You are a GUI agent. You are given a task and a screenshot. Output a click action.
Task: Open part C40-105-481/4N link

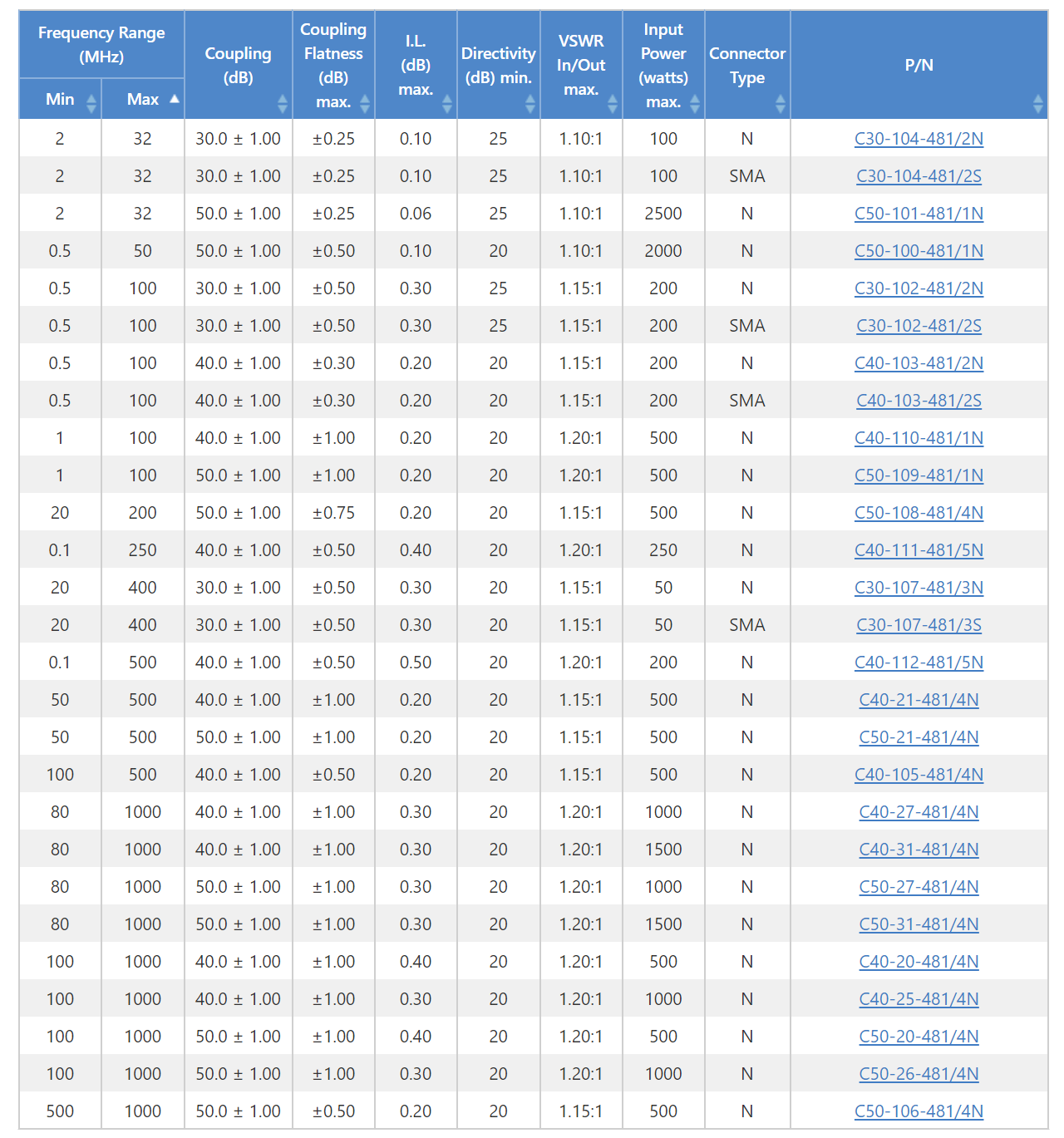919,775
